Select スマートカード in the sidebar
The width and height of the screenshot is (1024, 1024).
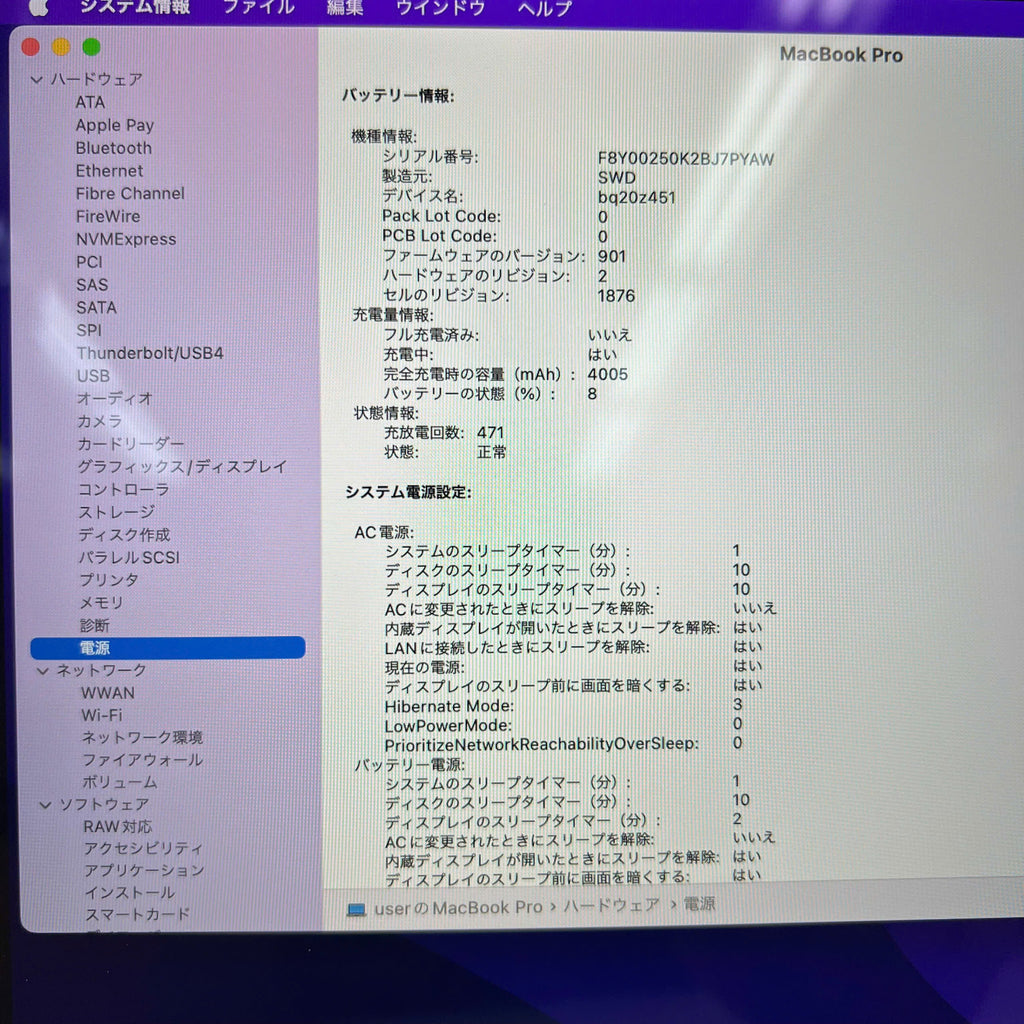pyautogui.click(x=138, y=915)
